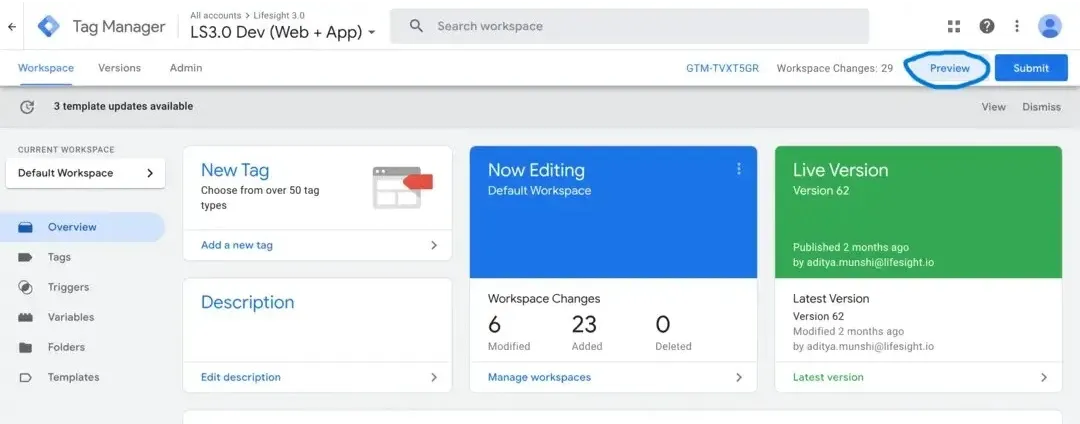Click chevron next to Edit description
This screenshot has height=424, width=1080.
434,377
